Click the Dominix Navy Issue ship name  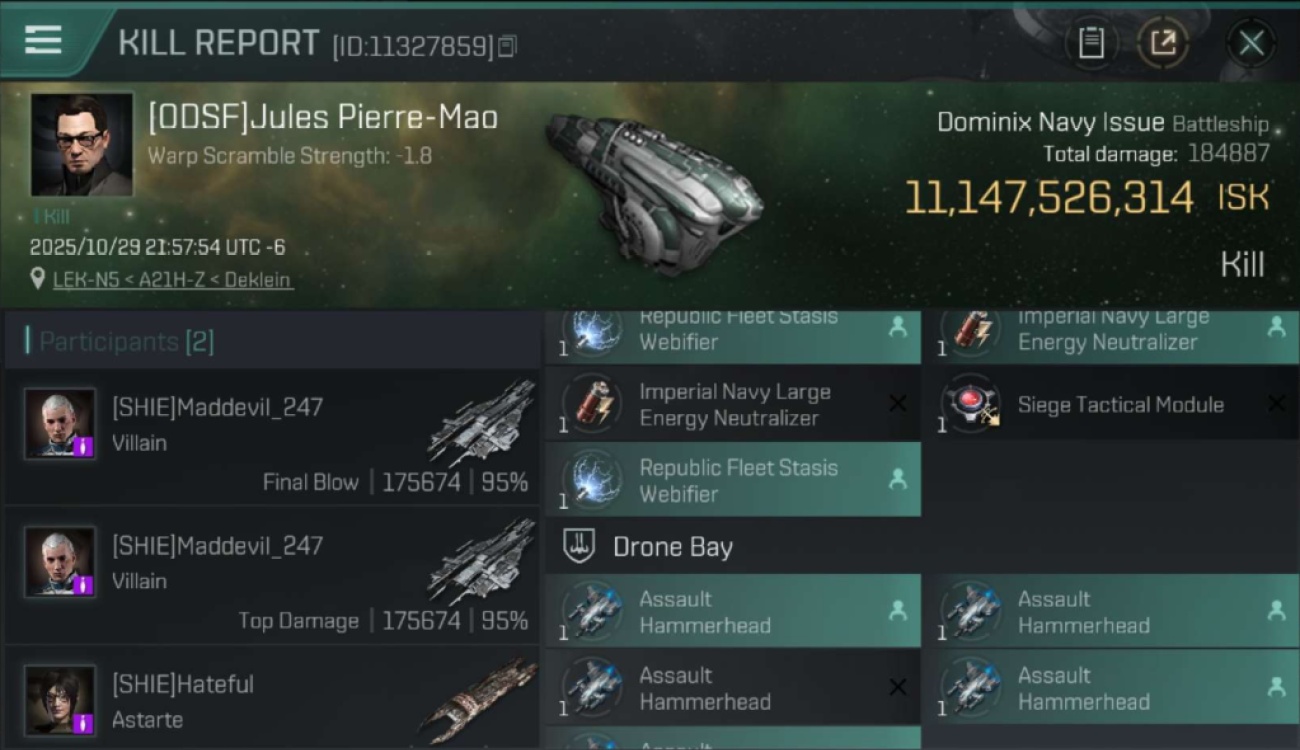(1050, 123)
